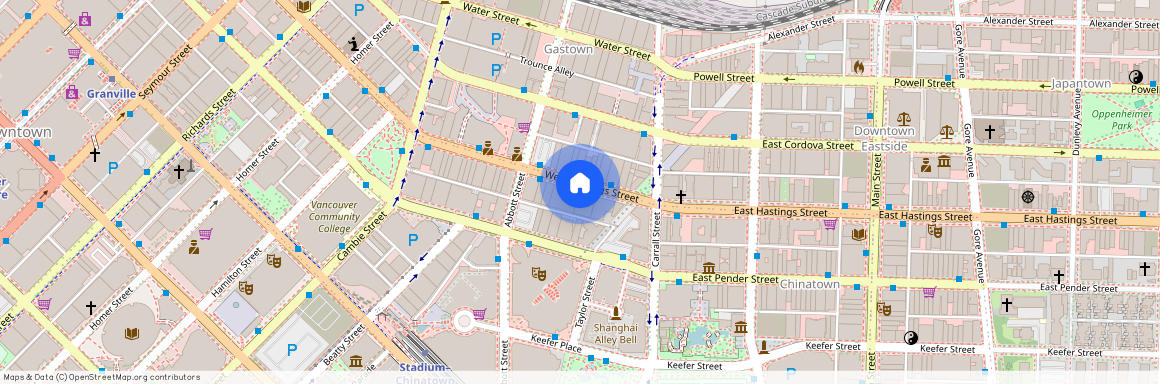Screen dimensions: 1160x384
Task: Select the shopping bag icon beside Granville label
Action: coord(71,92)
